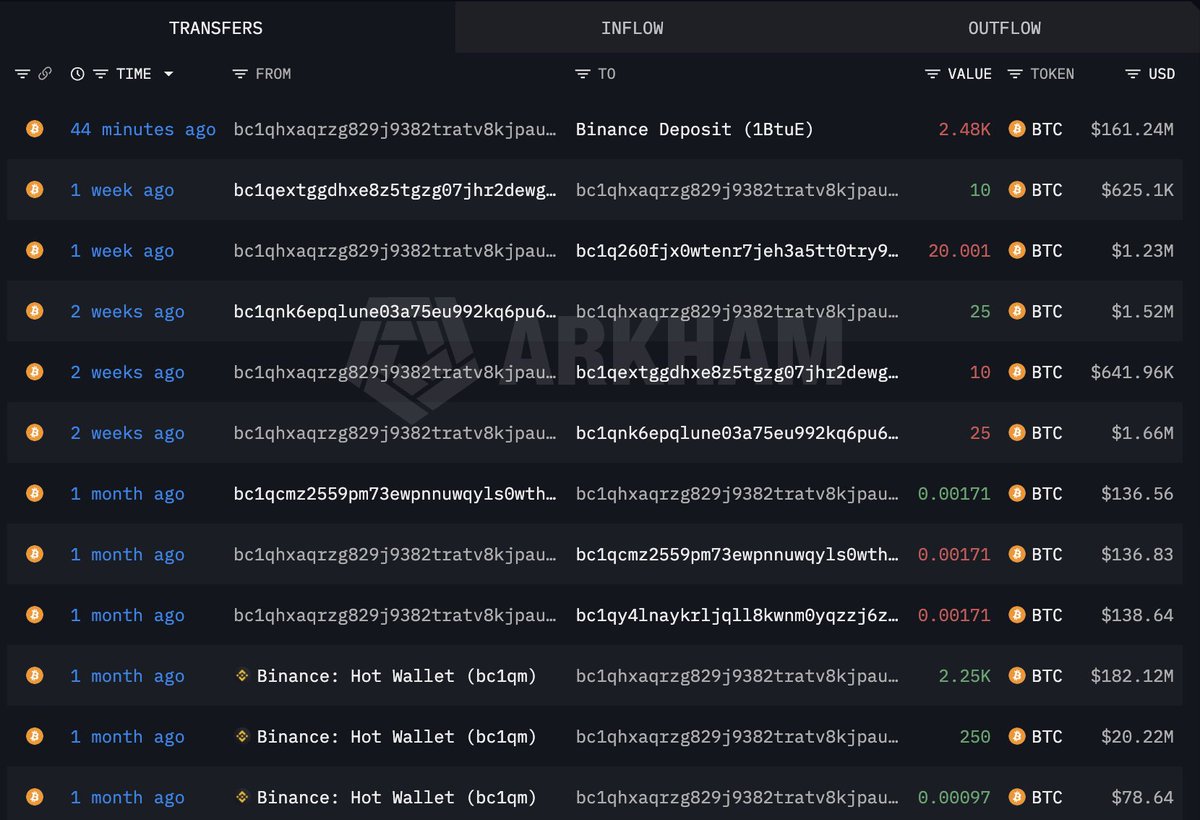The height and width of the screenshot is (820, 1200).
Task: Open Binance: Hot Wallet in 250 BTC row
Action: click(396, 737)
